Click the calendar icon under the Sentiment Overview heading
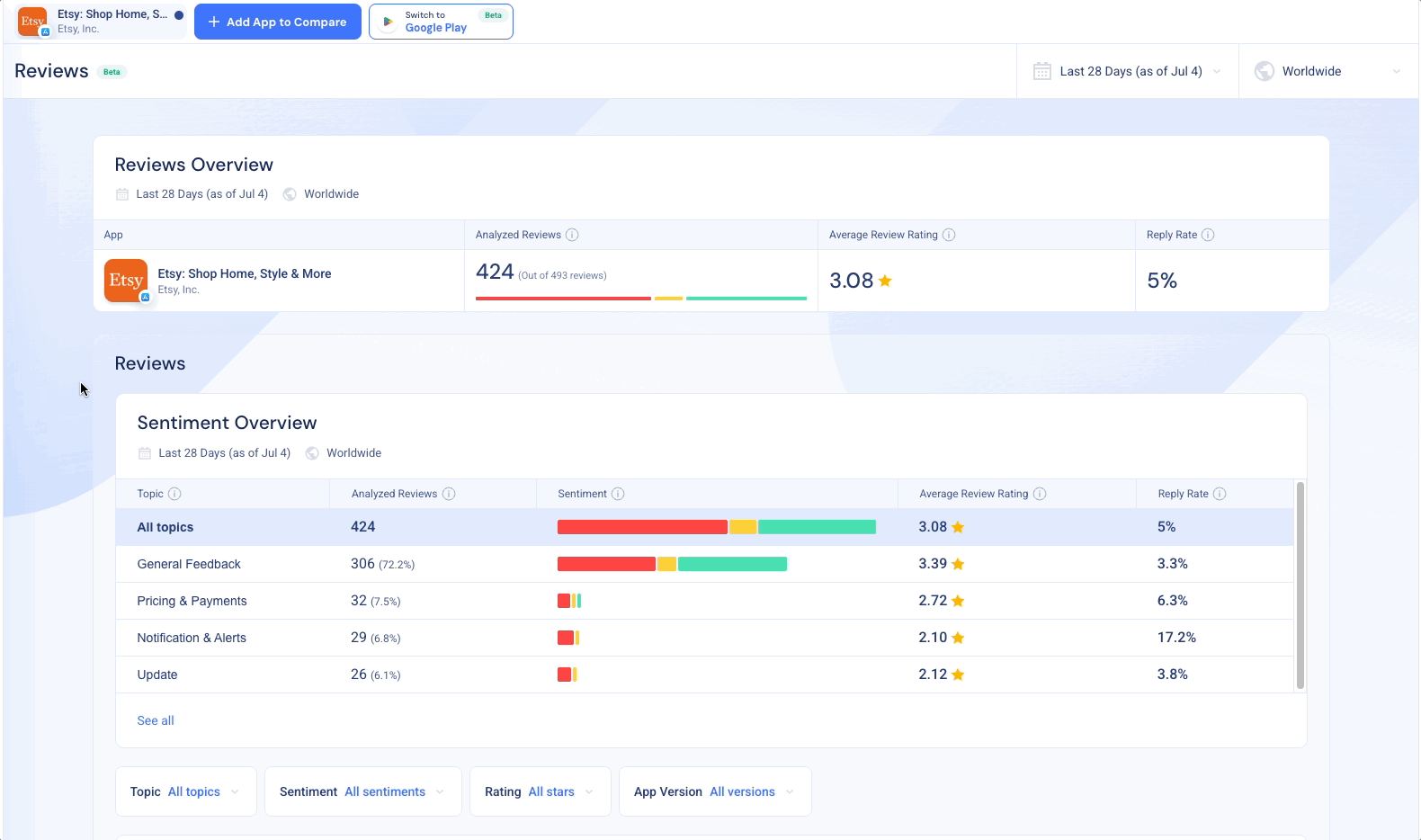 point(145,453)
